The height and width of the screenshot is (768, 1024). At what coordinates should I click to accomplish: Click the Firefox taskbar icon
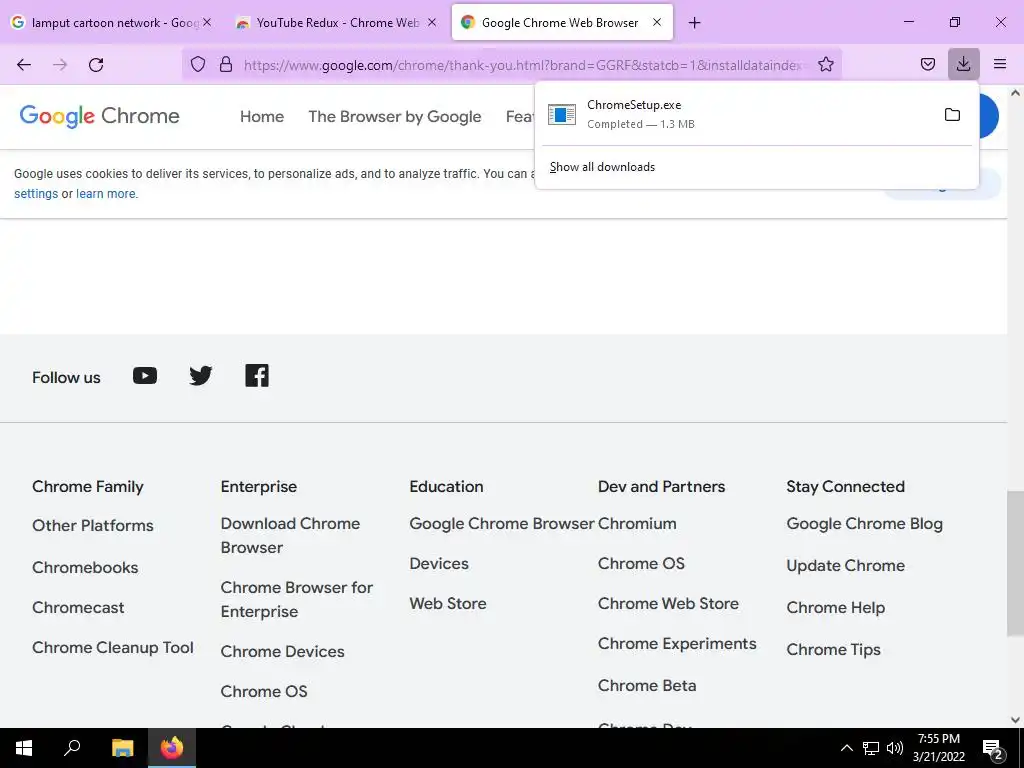pos(172,748)
